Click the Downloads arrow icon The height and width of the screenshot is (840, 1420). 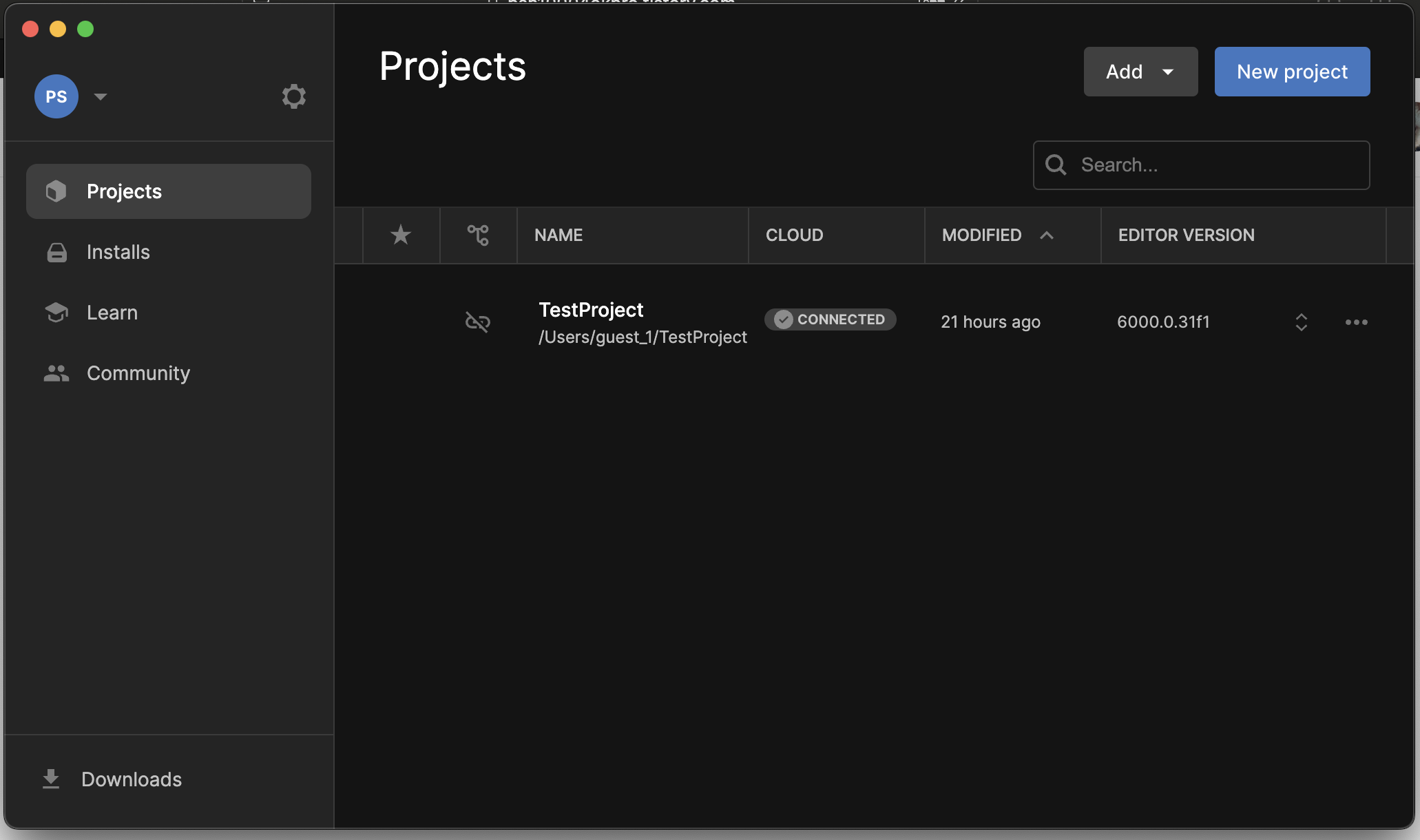coord(51,779)
